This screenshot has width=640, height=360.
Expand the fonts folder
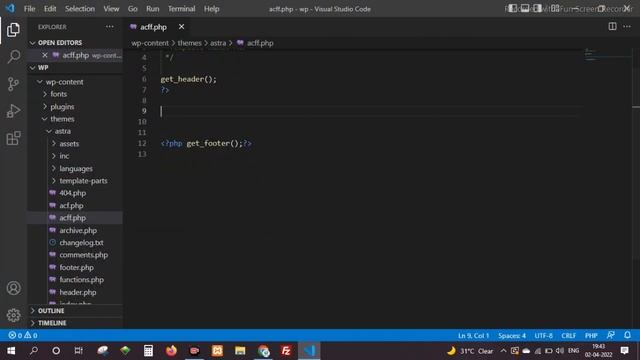click(45, 94)
